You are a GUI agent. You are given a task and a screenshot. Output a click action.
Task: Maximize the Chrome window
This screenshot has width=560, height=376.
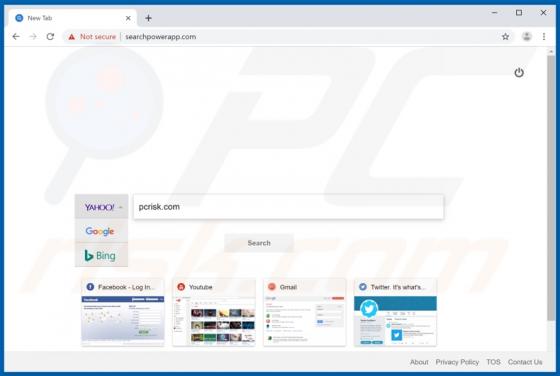(519, 12)
